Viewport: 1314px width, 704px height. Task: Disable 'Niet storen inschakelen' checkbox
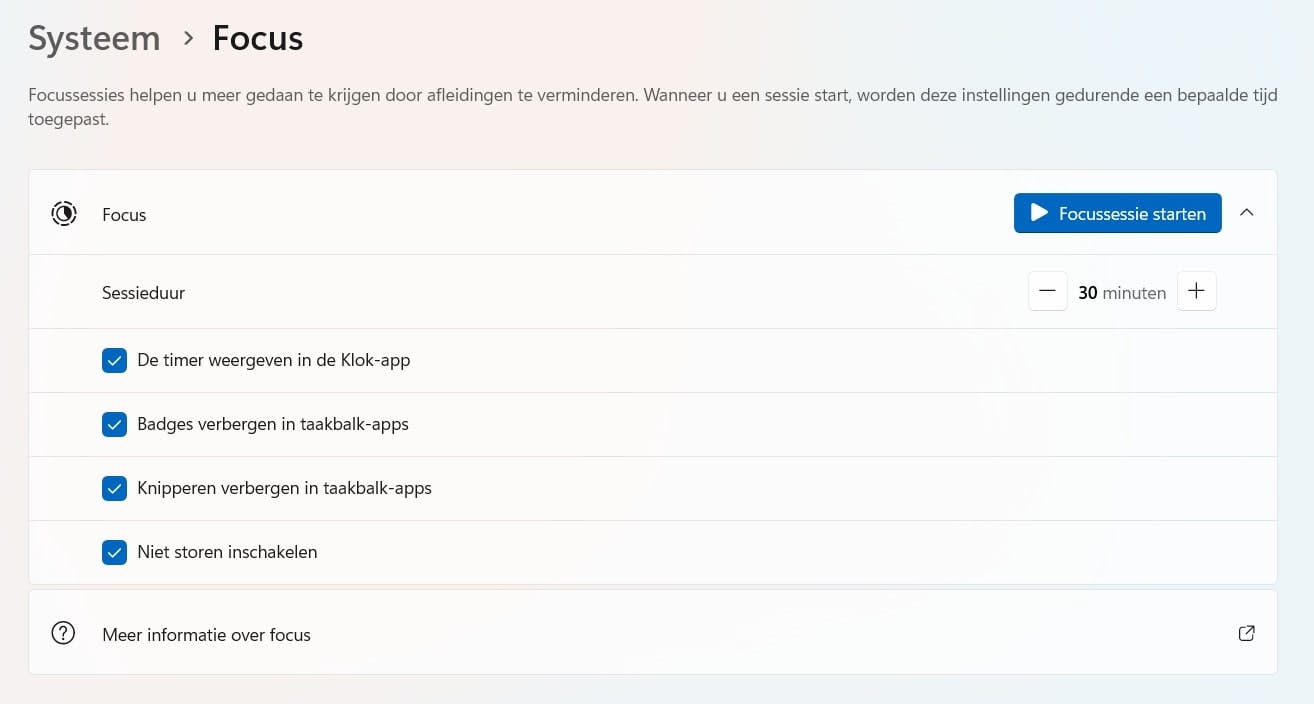[x=114, y=552]
